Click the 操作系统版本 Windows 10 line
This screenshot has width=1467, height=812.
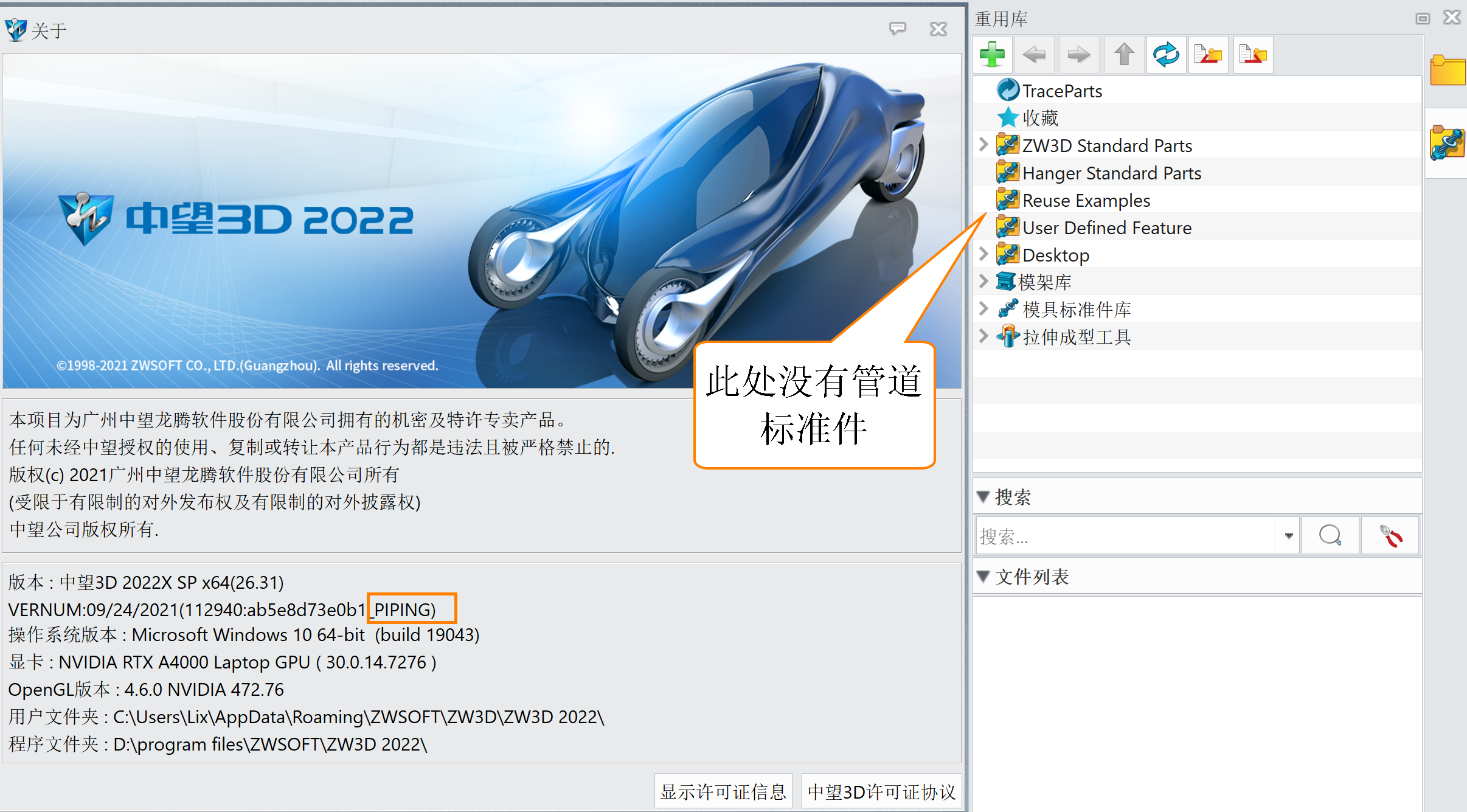click(x=244, y=634)
